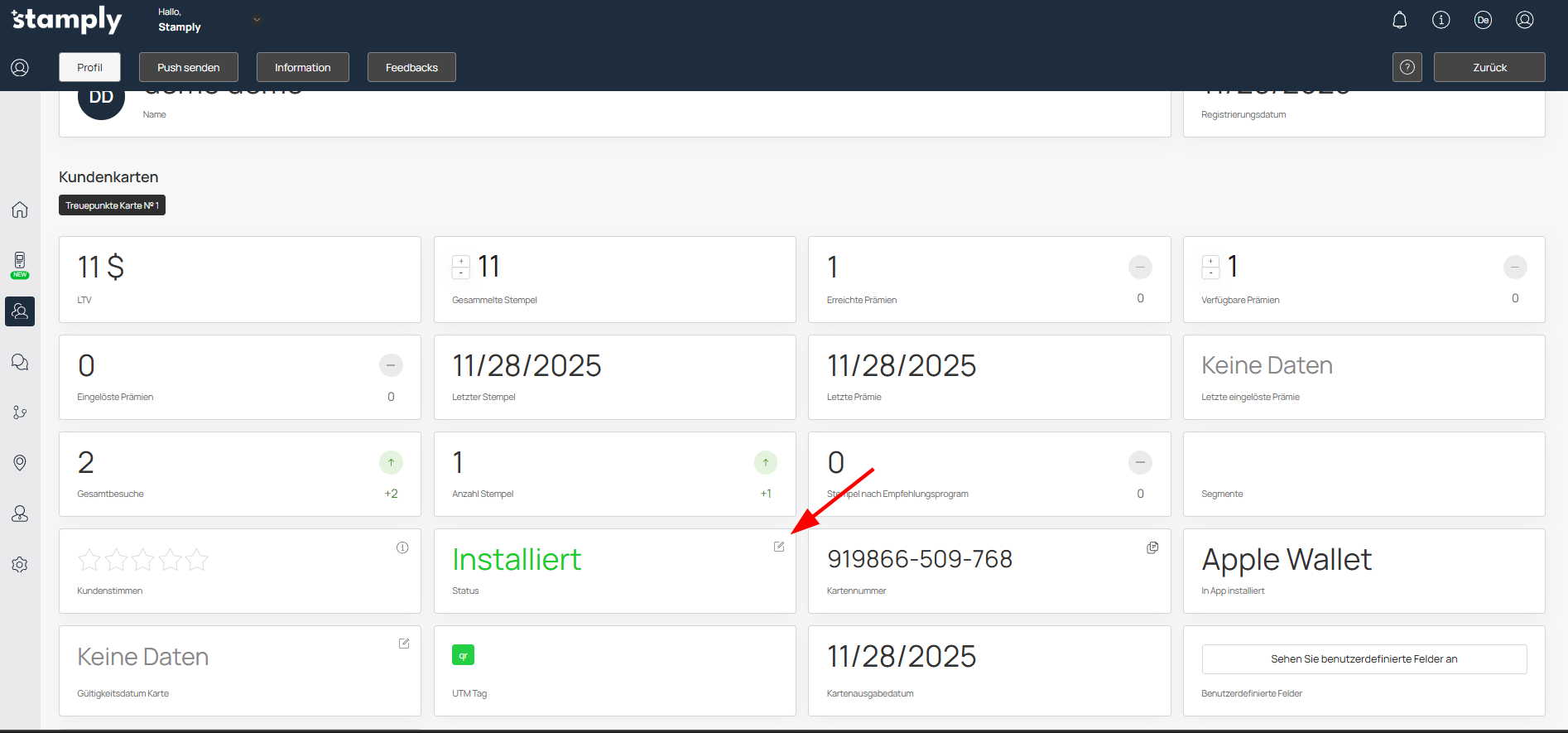1568x733 pixels.
Task: Click the help question mark button
Action: [1407, 67]
